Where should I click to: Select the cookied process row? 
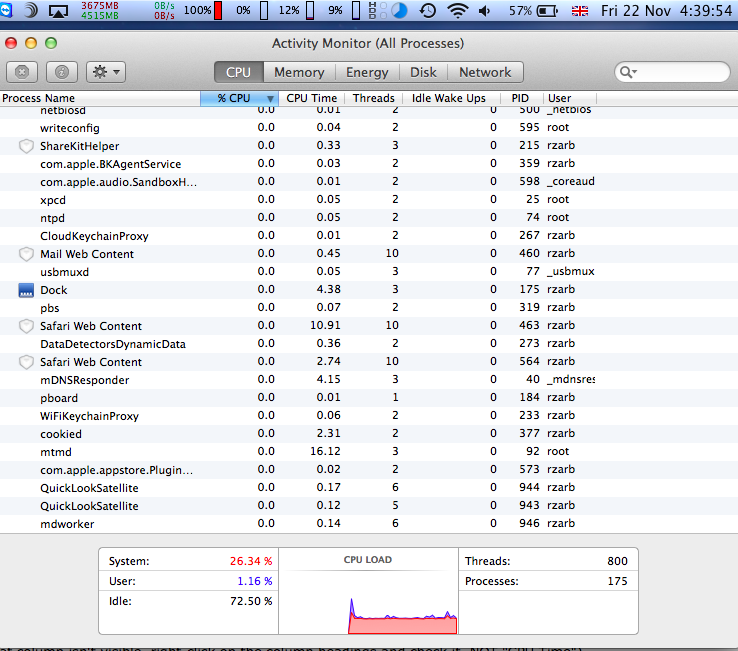[x=369, y=434]
